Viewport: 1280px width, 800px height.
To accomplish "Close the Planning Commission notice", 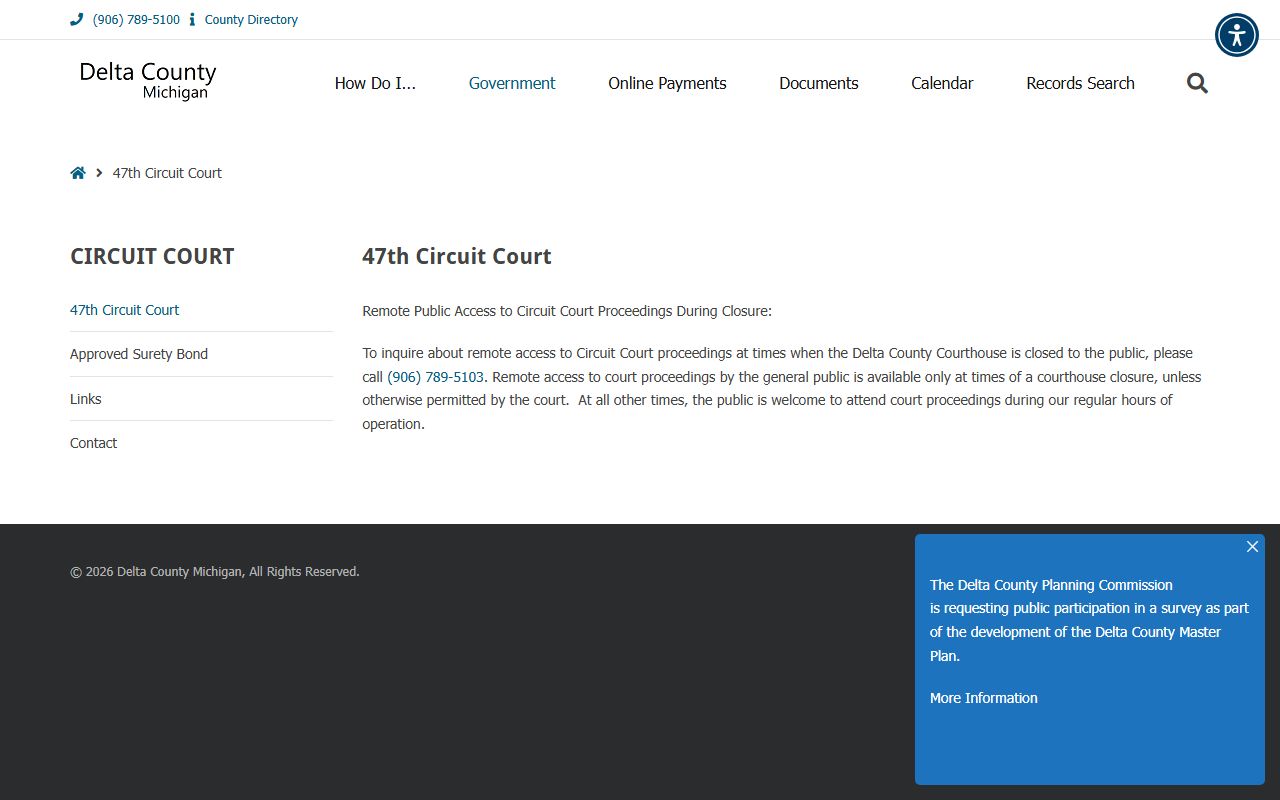I will pos(1252,546).
